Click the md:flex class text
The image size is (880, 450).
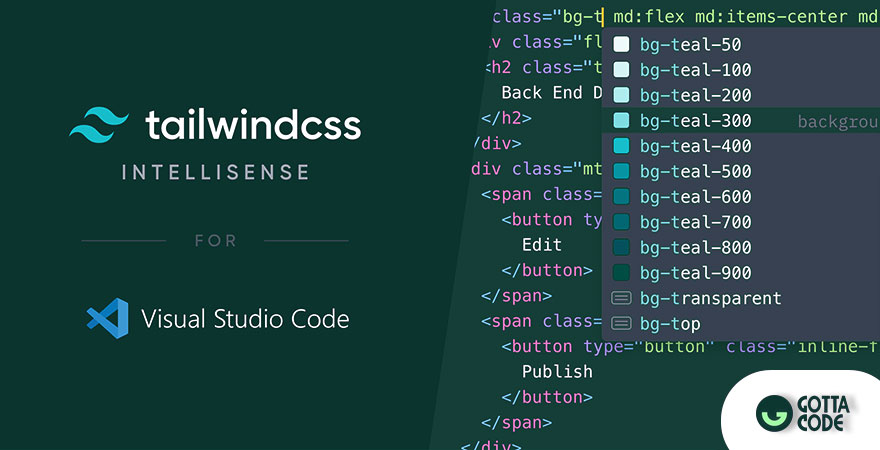pos(649,17)
